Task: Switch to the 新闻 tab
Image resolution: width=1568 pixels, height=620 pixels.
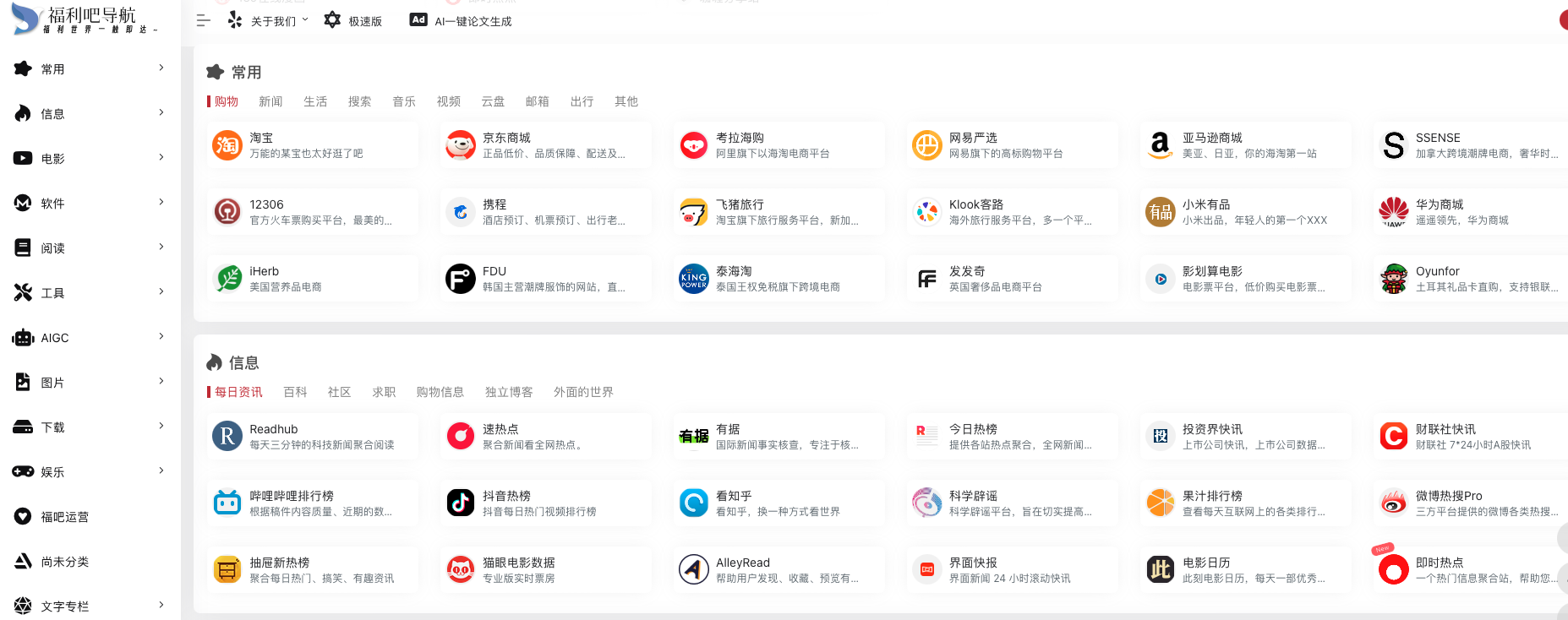Action: pyautogui.click(x=270, y=101)
